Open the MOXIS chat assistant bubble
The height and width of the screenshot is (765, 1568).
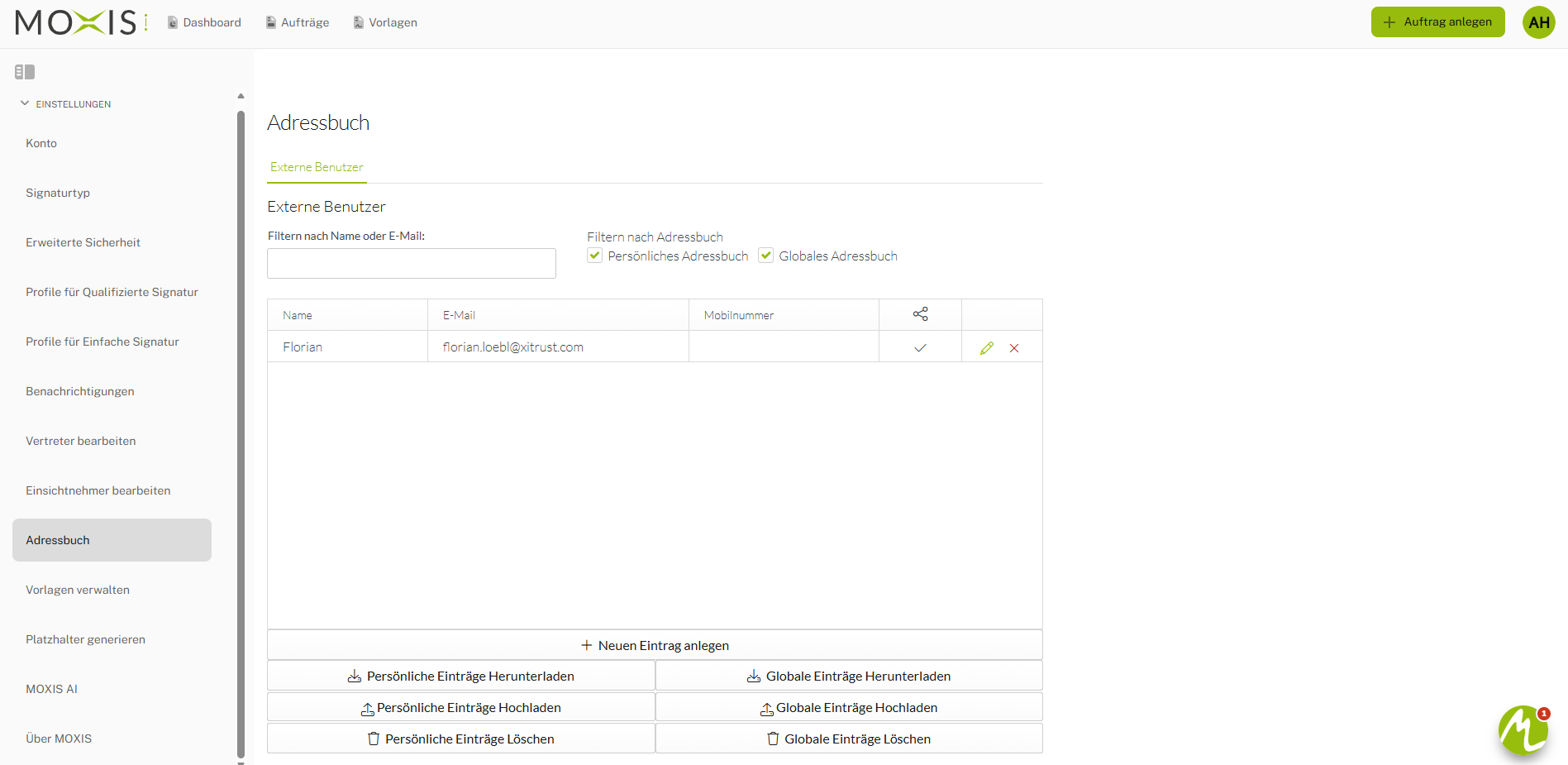coord(1523,729)
